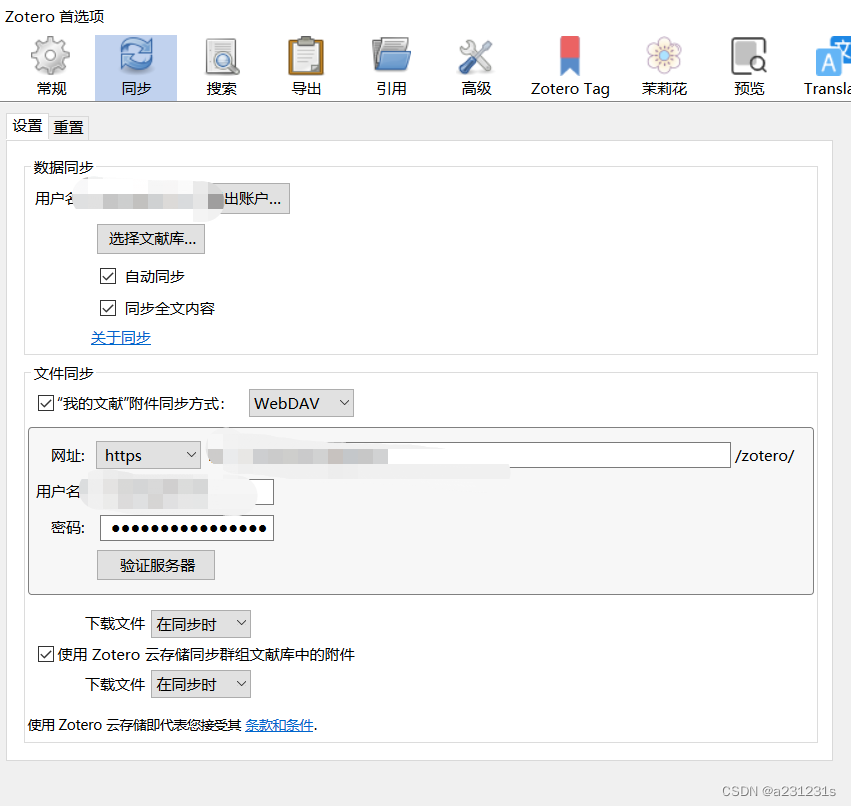Click the 选择文献库 choose libraries button
This screenshot has width=851, height=806.
(x=151, y=239)
